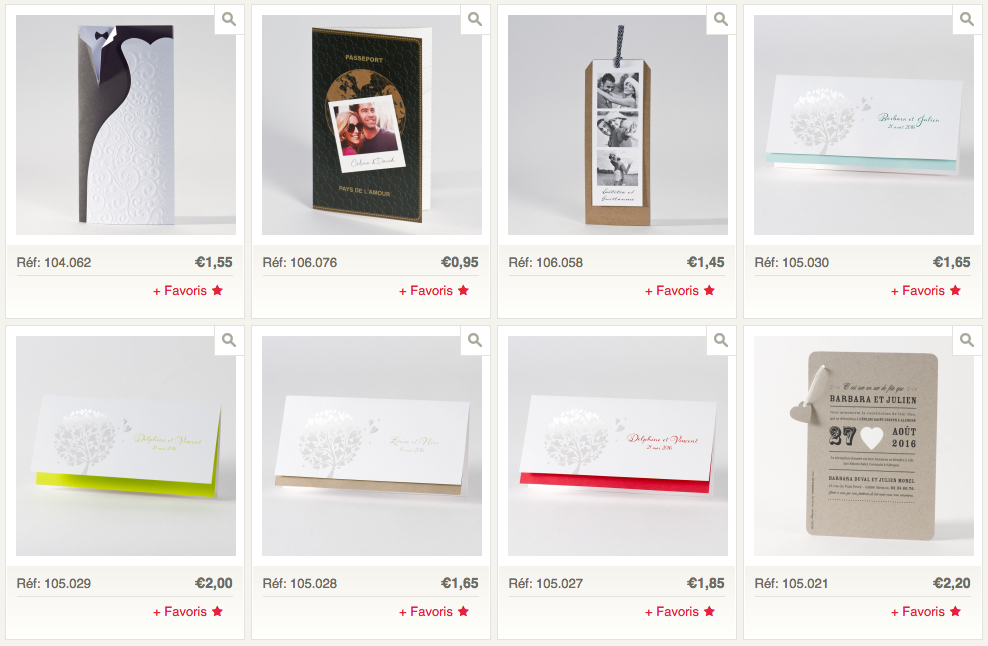
Task: Open the Passeport wedding card thumbnail
Action: tap(372, 125)
